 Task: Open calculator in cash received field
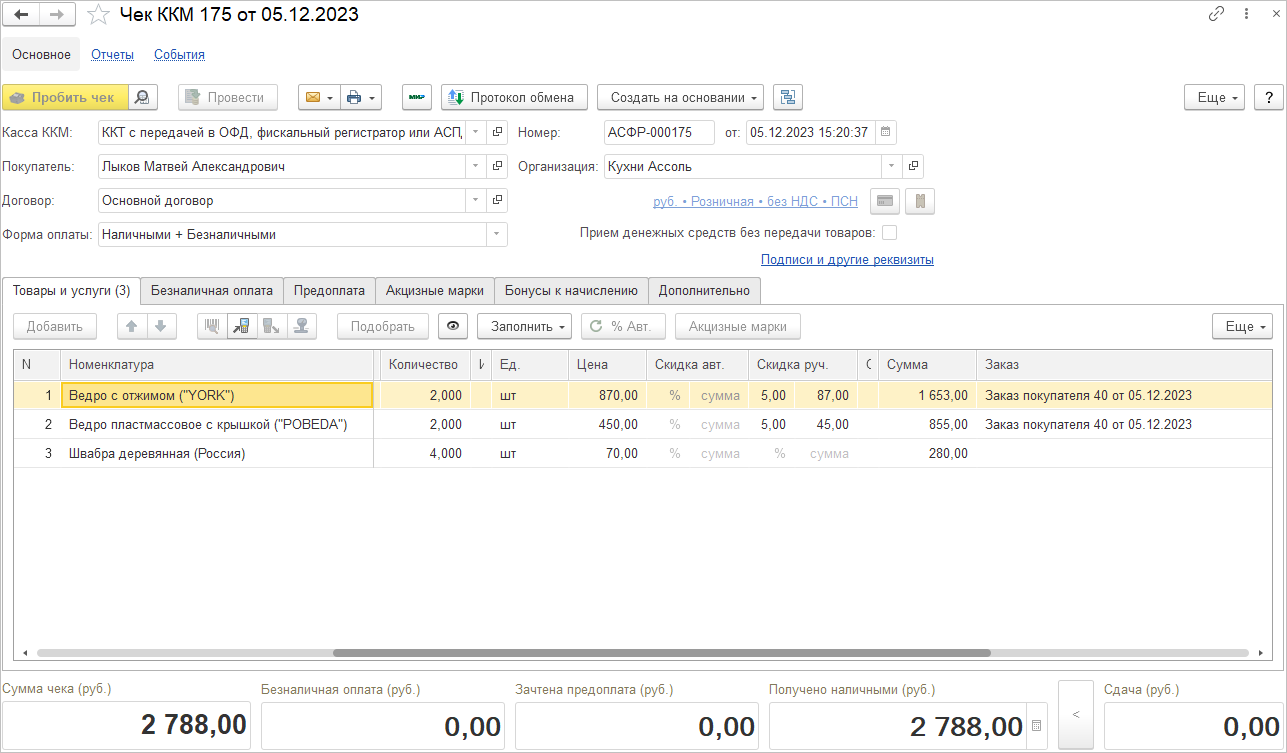pos(1037,726)
